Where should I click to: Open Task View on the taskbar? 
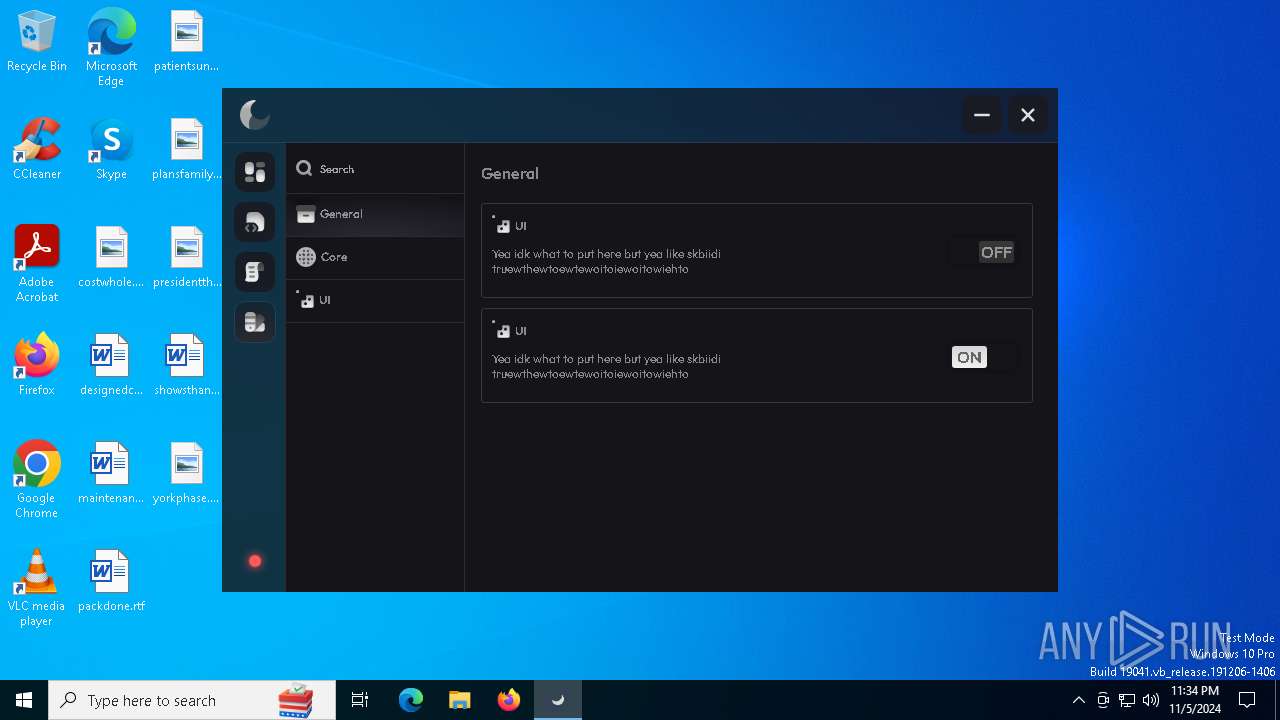click(x=360, y=700)
